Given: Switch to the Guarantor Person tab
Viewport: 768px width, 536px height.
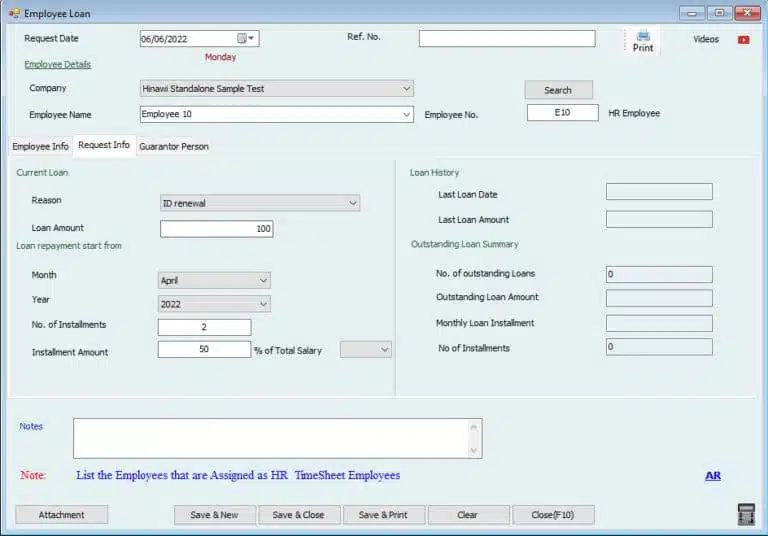Looking at the screenshot, I should (174, 147).
